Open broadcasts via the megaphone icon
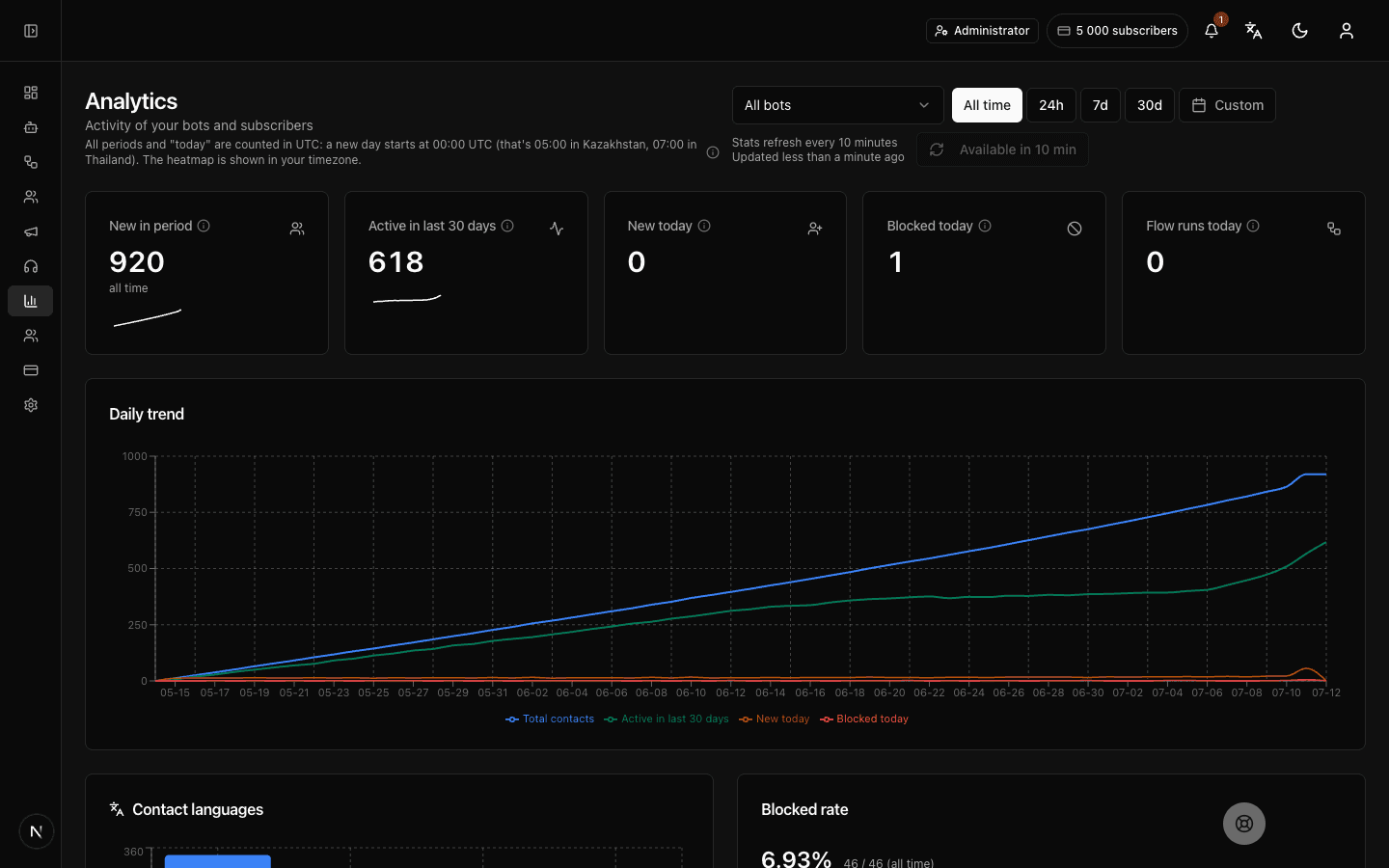Viewport: 1389px width, 868px height. (31, 231)
